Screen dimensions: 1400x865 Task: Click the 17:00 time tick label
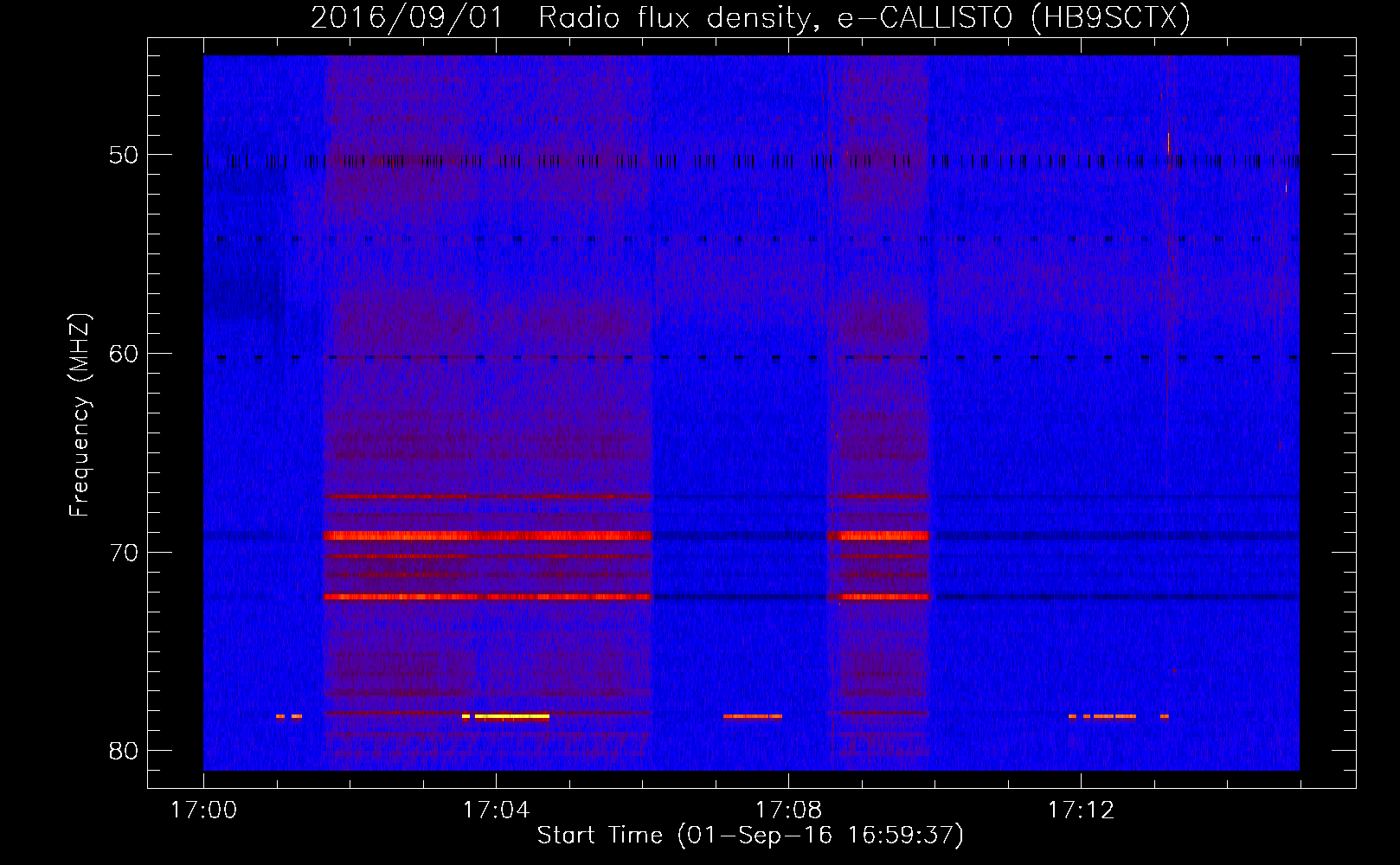(203, 811)
